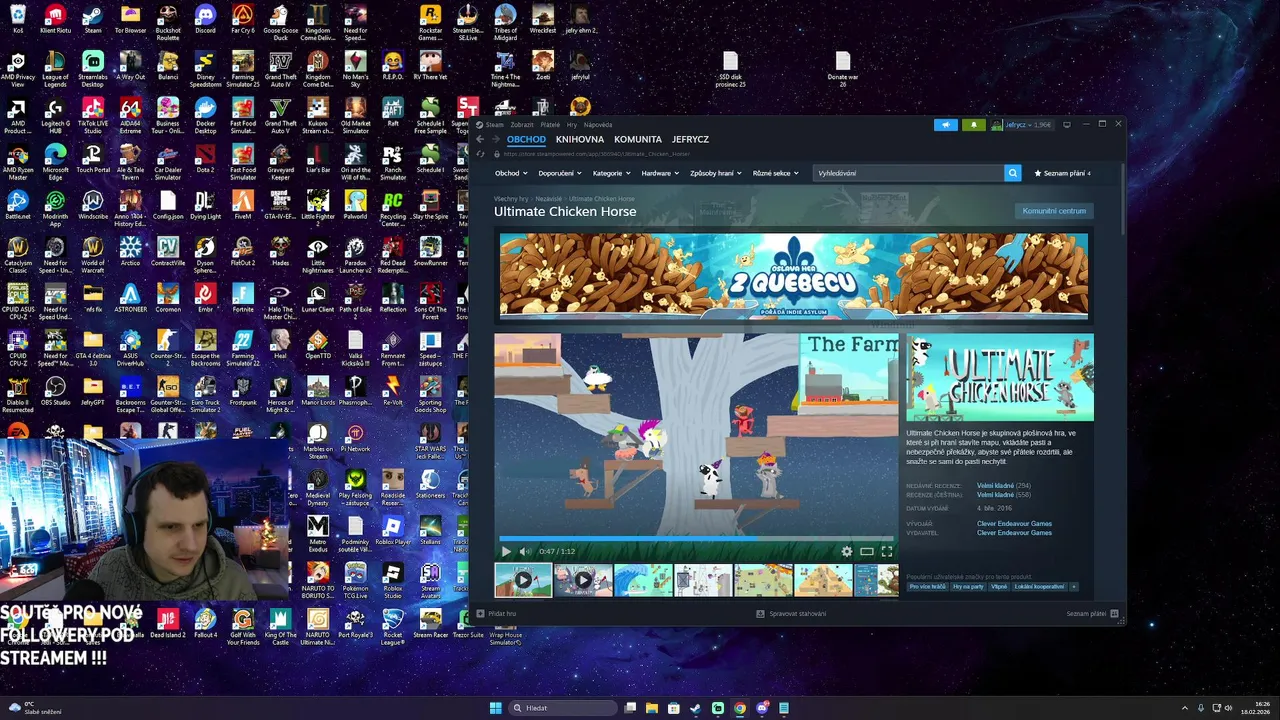Image resolution: width=1280 pixels, height=720 pixels.
Task: Select the Palworld desktop icon
Action: [355, 205]
